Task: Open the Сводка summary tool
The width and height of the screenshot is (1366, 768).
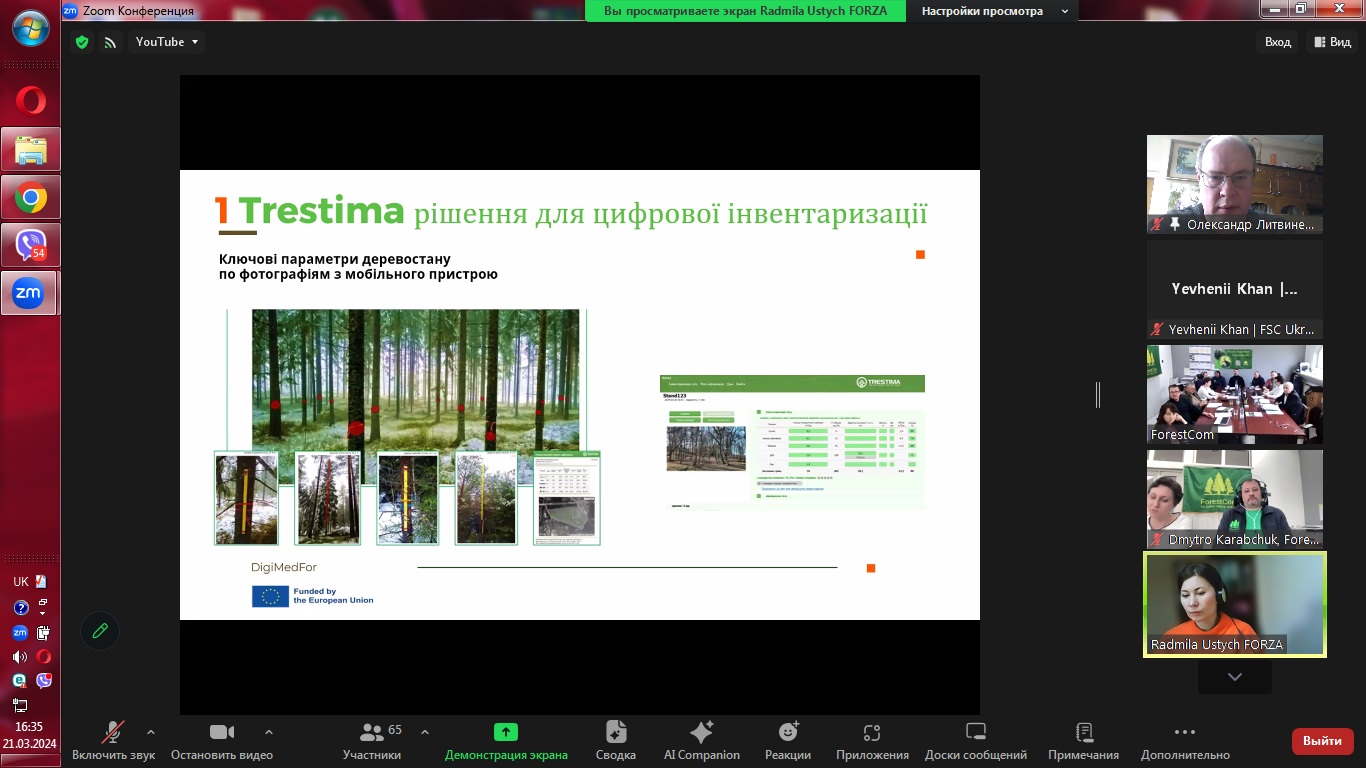Action: 615,741
